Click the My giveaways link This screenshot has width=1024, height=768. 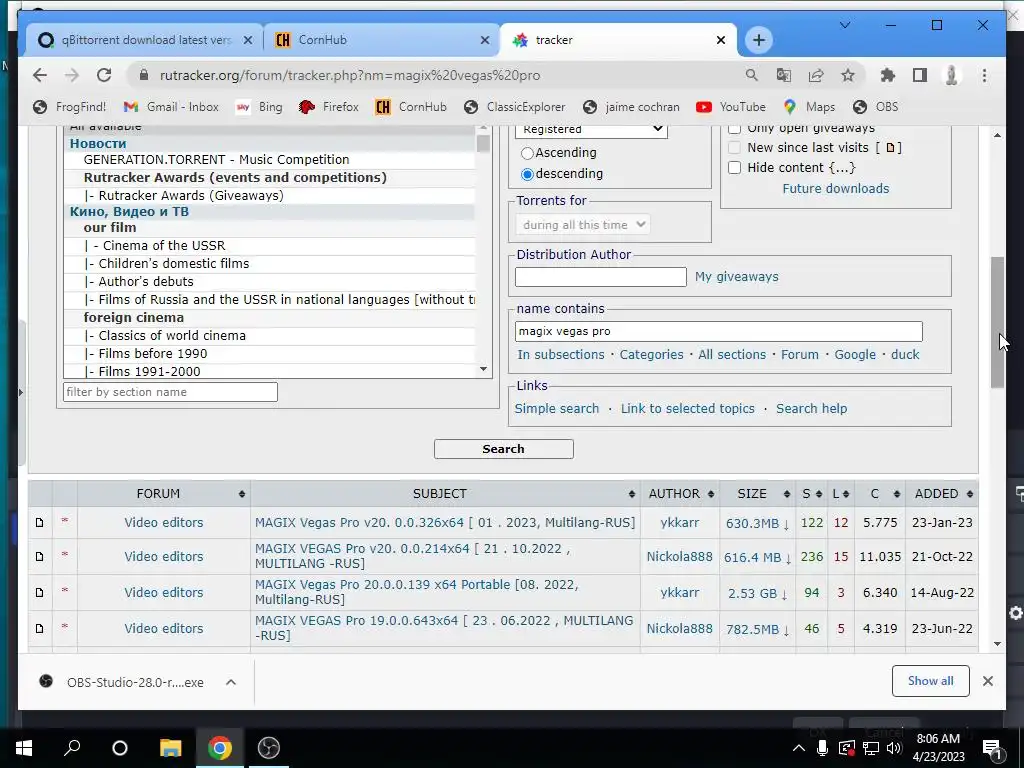point(737,276)
